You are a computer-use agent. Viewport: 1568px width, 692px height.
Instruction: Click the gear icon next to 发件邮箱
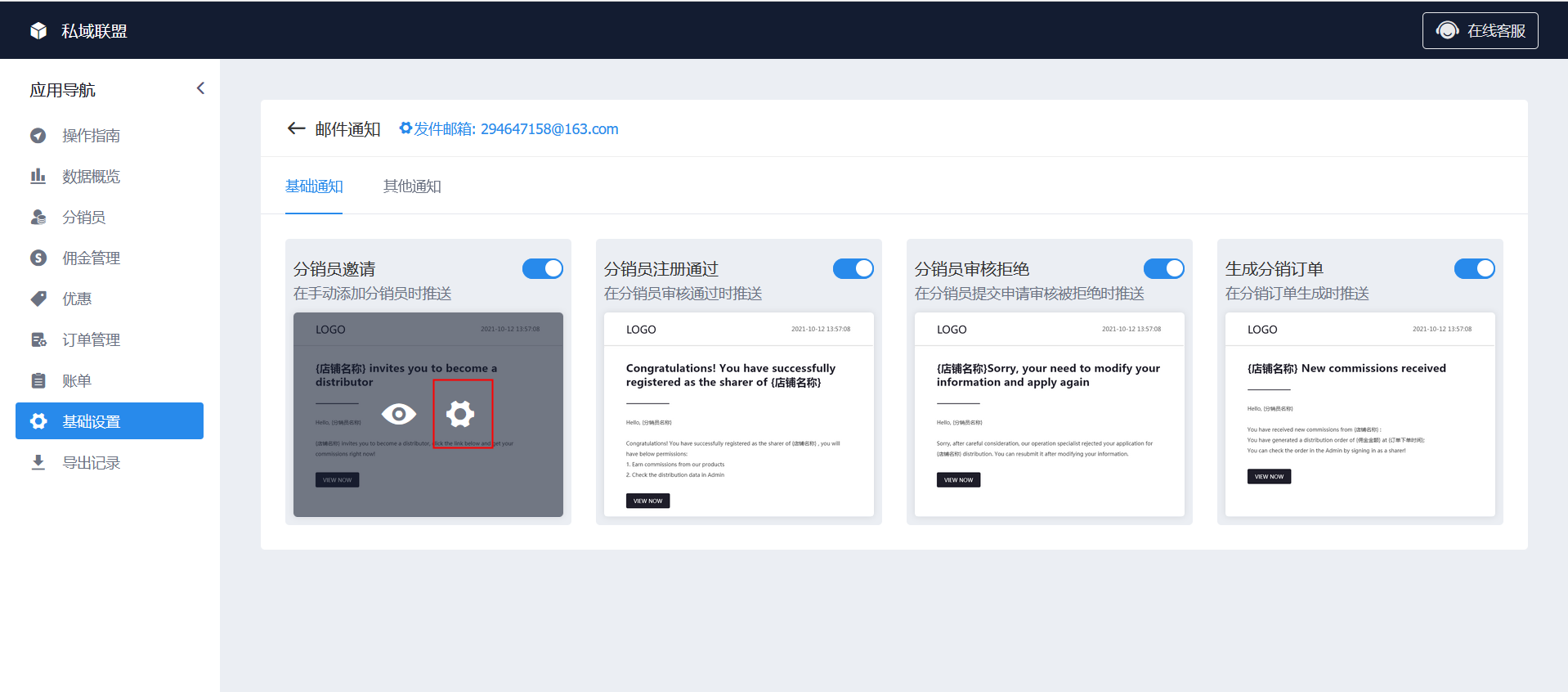click(405, 128)
